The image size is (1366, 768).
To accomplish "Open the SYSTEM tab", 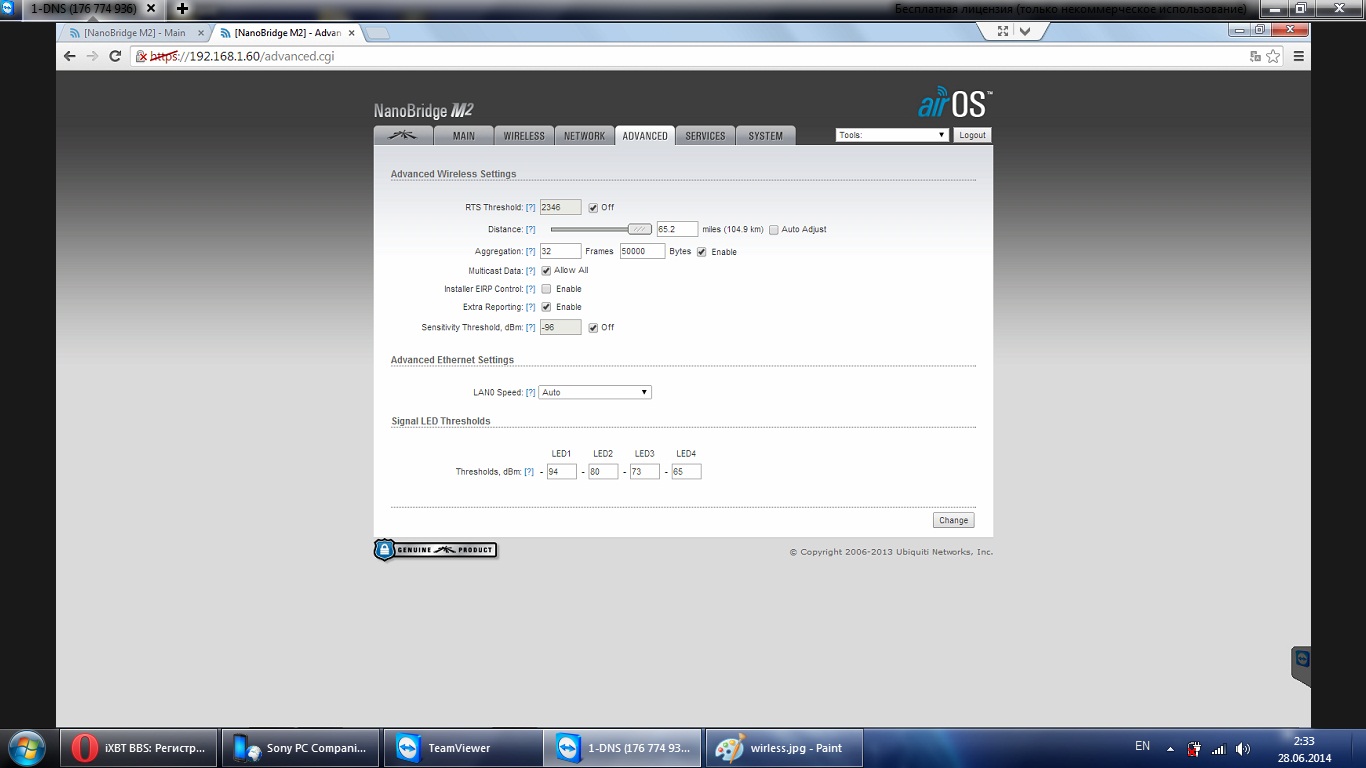I will coord(766,136).
